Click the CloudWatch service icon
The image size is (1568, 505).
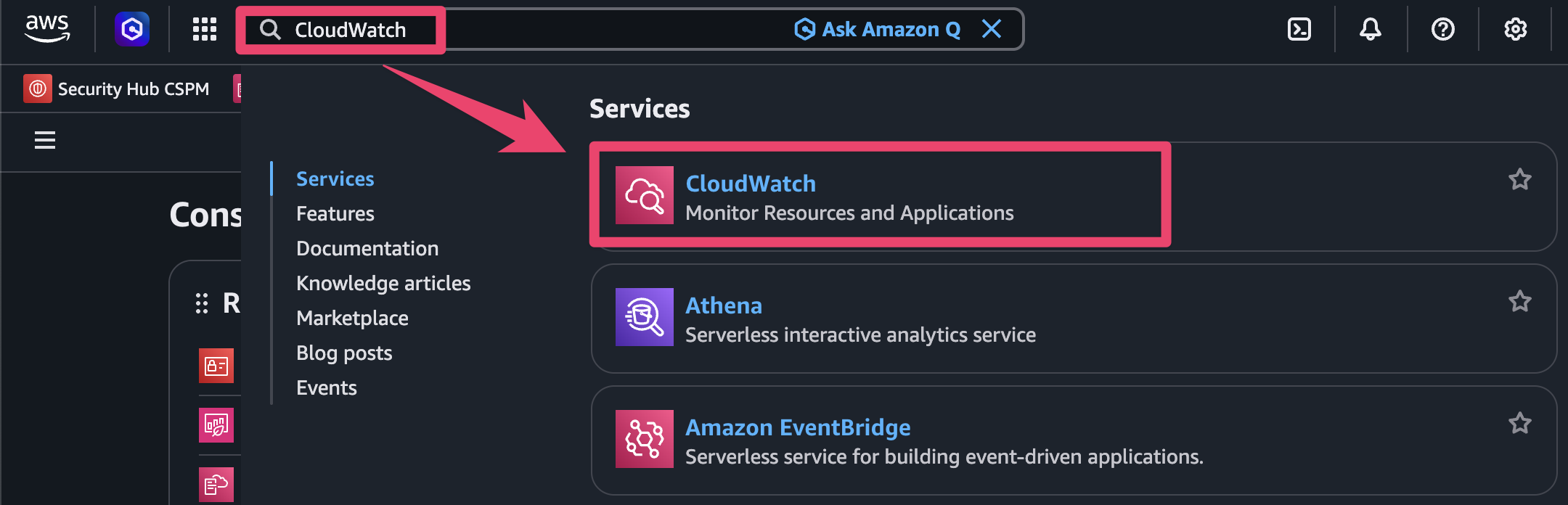tap(644, 195)
